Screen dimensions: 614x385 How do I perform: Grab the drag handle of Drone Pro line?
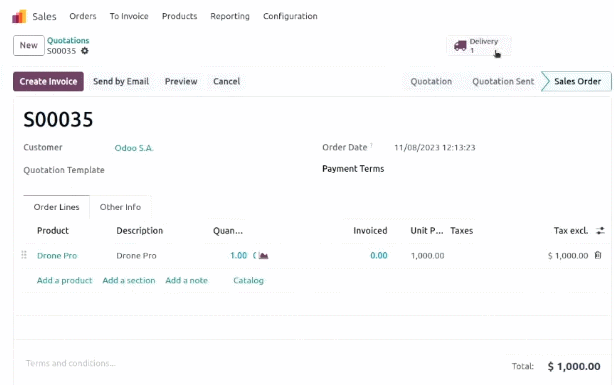click(24, 255)
